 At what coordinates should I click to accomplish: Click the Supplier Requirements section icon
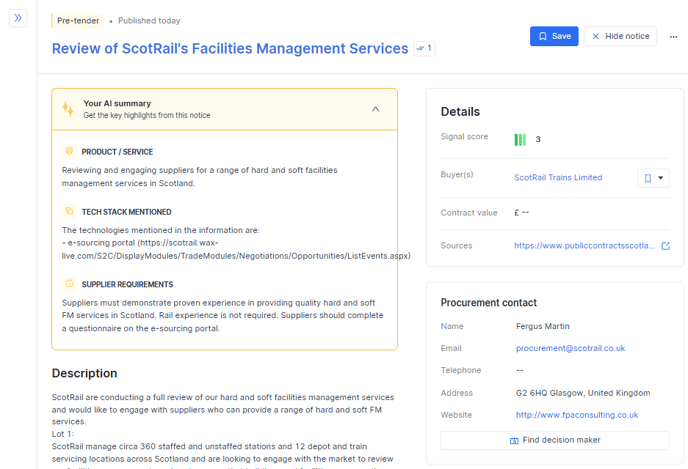click(69, 284)
